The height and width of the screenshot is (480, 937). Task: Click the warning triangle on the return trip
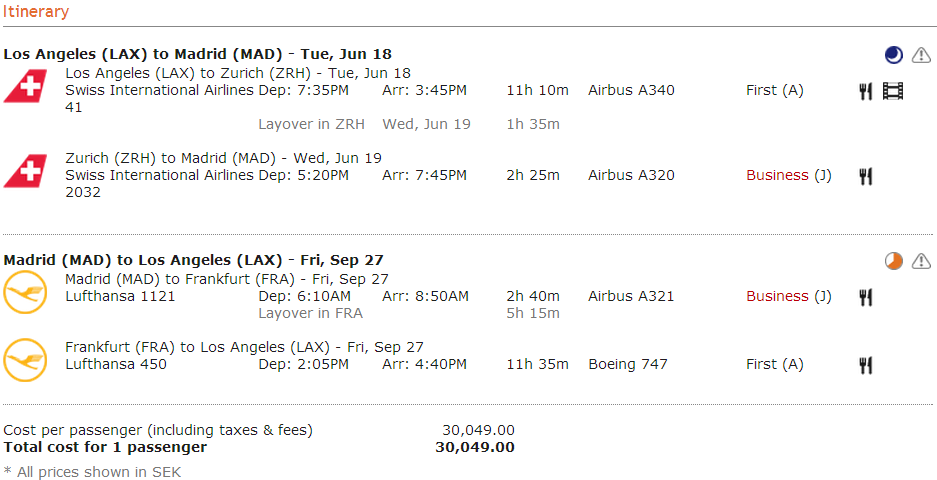(921, 261)
